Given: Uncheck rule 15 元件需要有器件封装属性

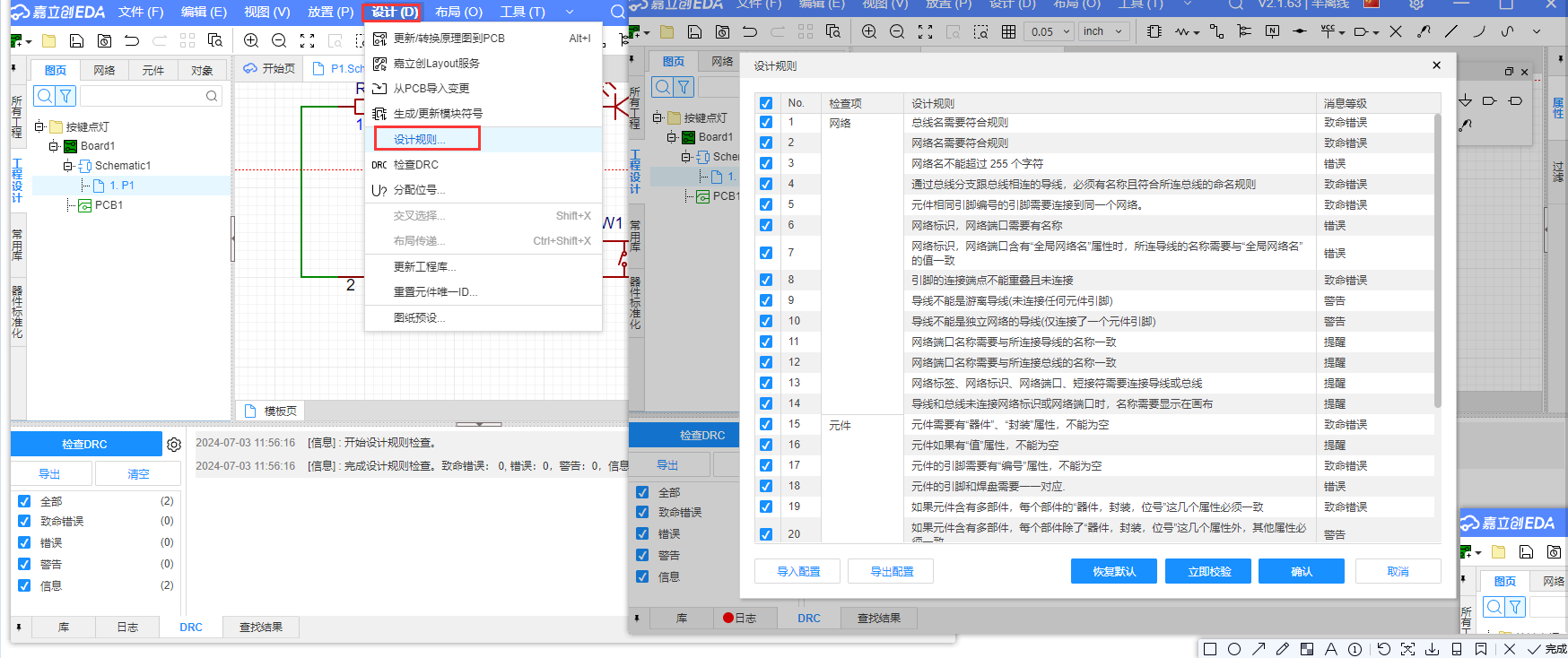Looking at the screenshot, I should (765, 424).
